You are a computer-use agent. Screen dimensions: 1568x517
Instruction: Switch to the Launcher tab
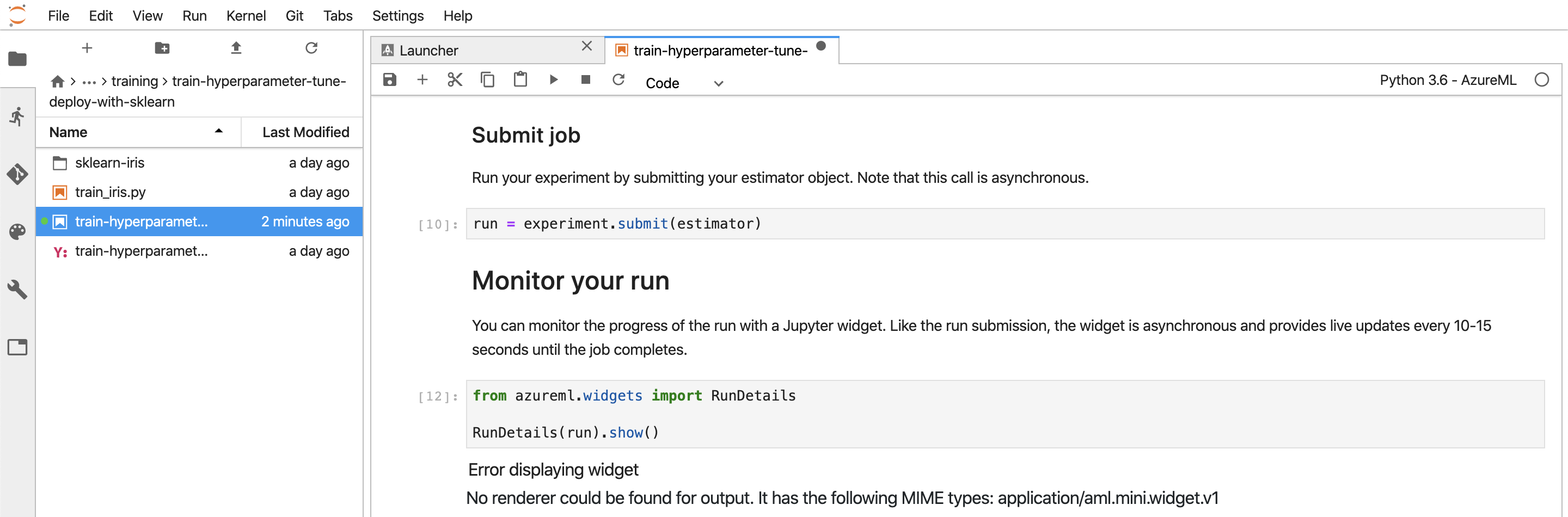428,50
